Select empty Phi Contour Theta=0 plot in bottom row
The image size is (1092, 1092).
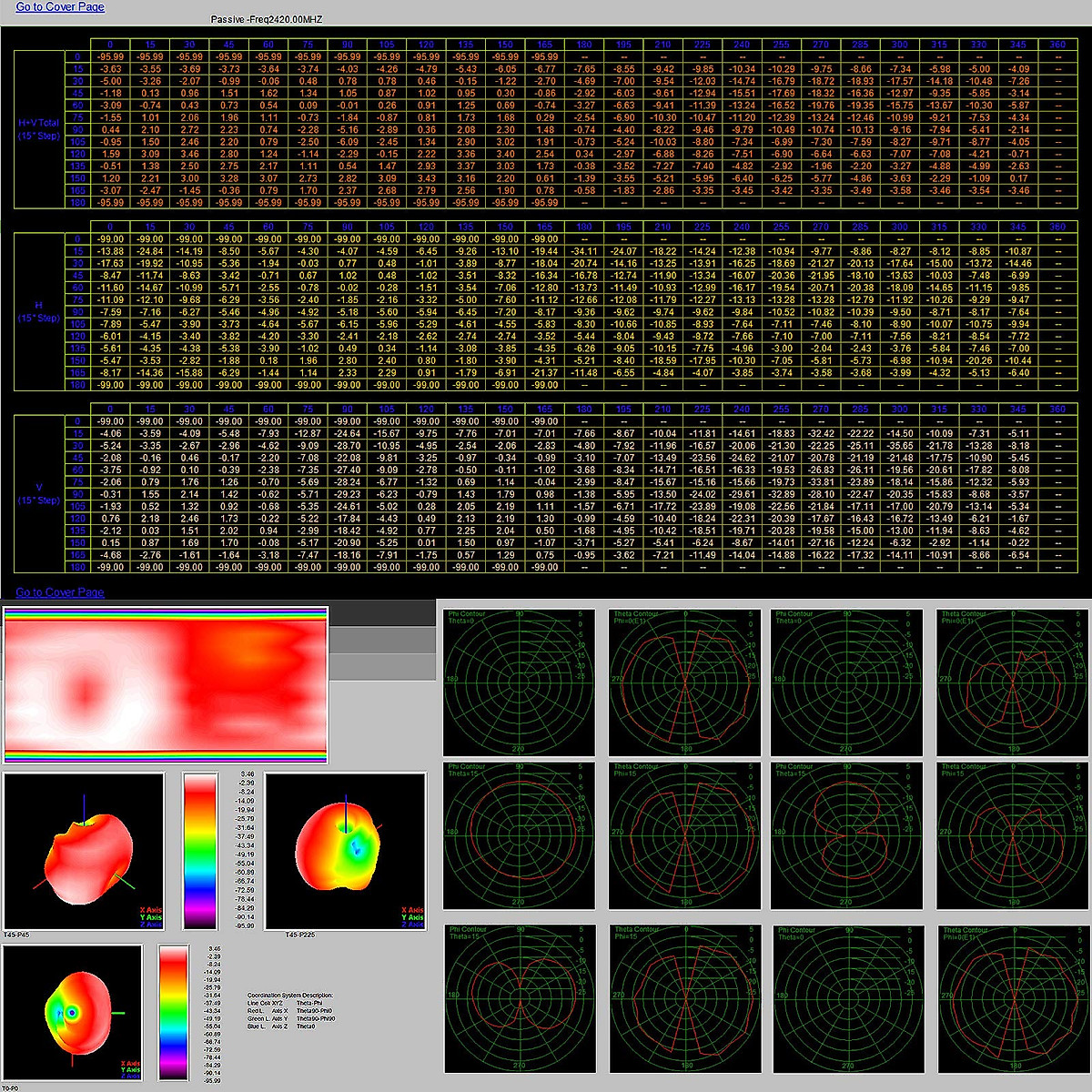pos(846,998)
